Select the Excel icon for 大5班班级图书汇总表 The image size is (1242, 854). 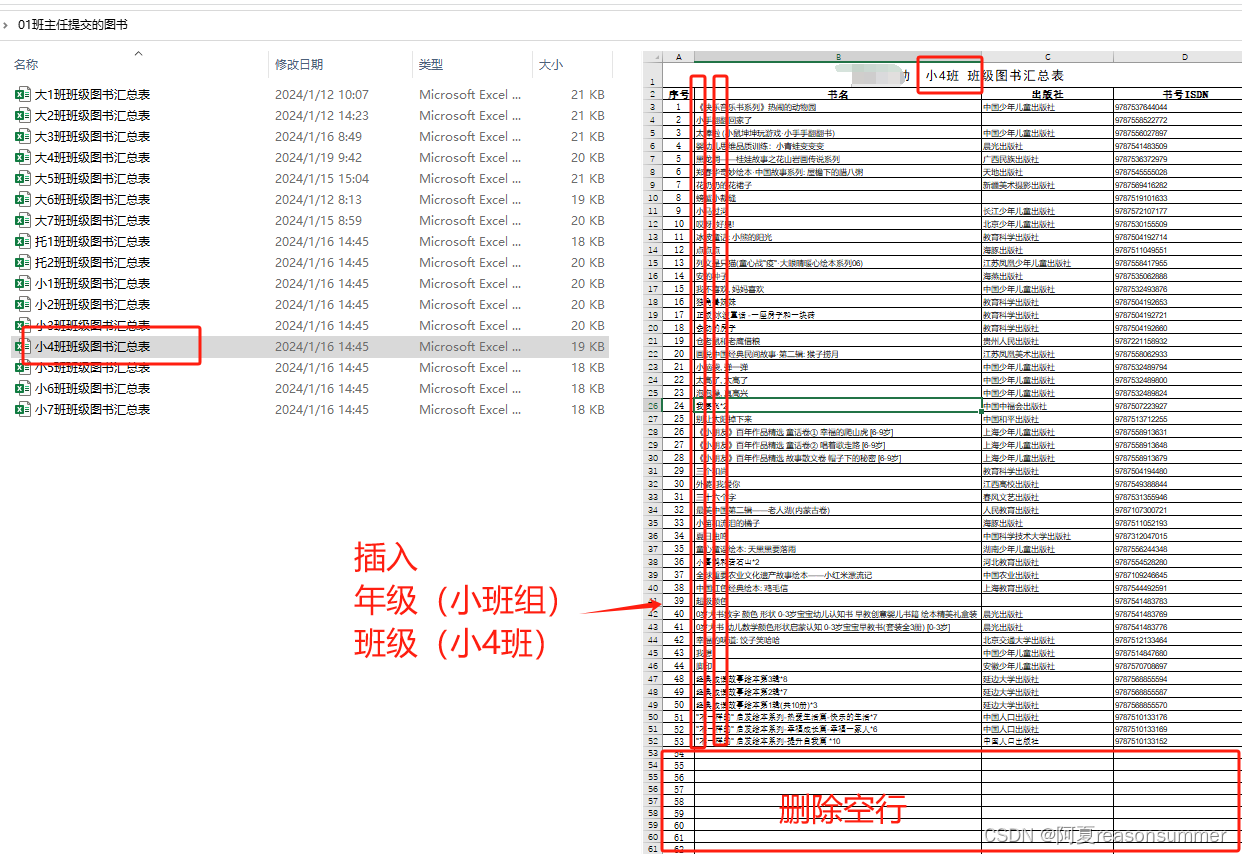(24, 179)
